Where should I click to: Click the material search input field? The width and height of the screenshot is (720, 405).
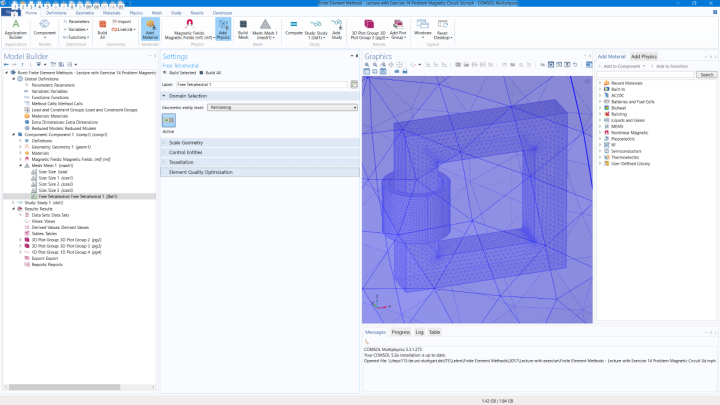[x=645, y=74]
